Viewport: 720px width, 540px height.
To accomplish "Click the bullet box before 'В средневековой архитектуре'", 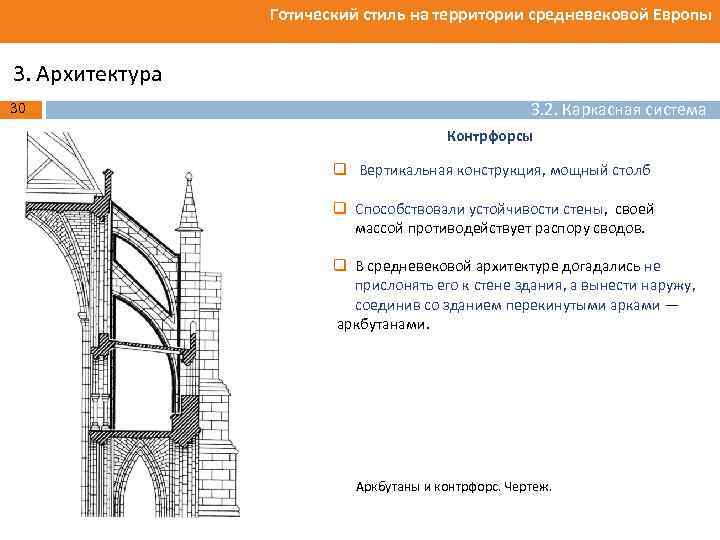I will click(339, 265).
